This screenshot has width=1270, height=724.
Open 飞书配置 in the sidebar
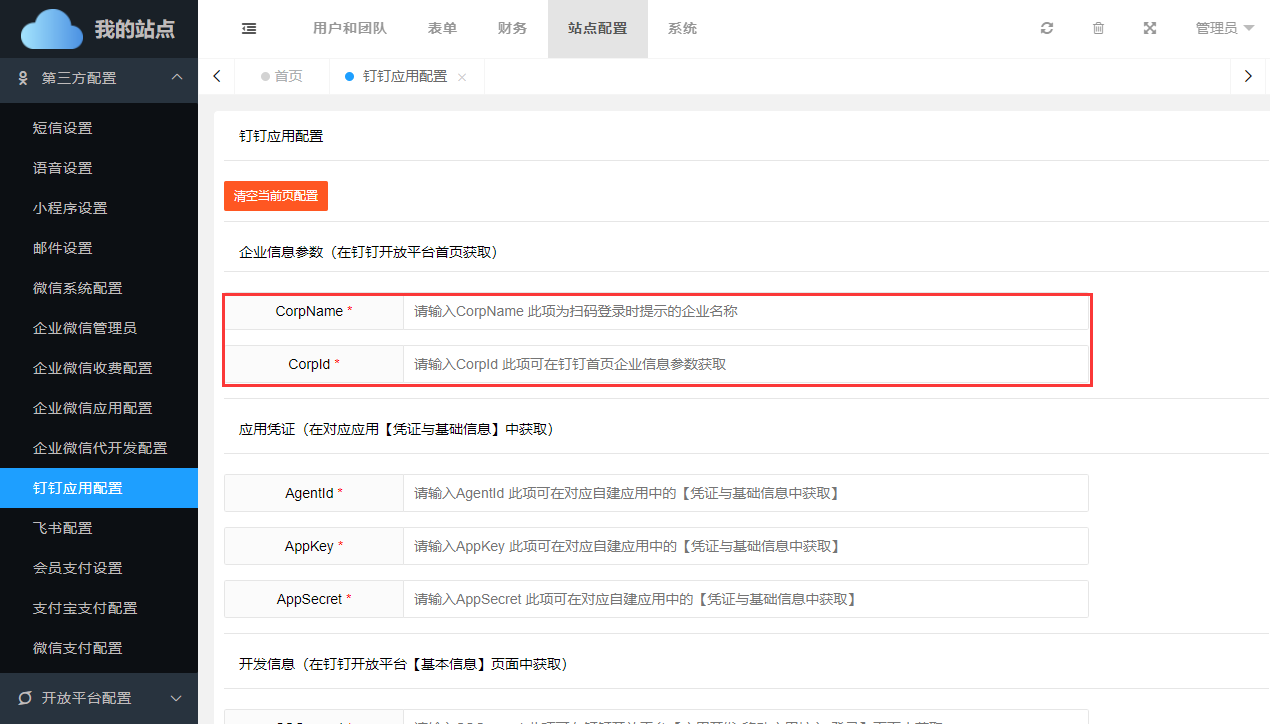(x=62, y=528)
